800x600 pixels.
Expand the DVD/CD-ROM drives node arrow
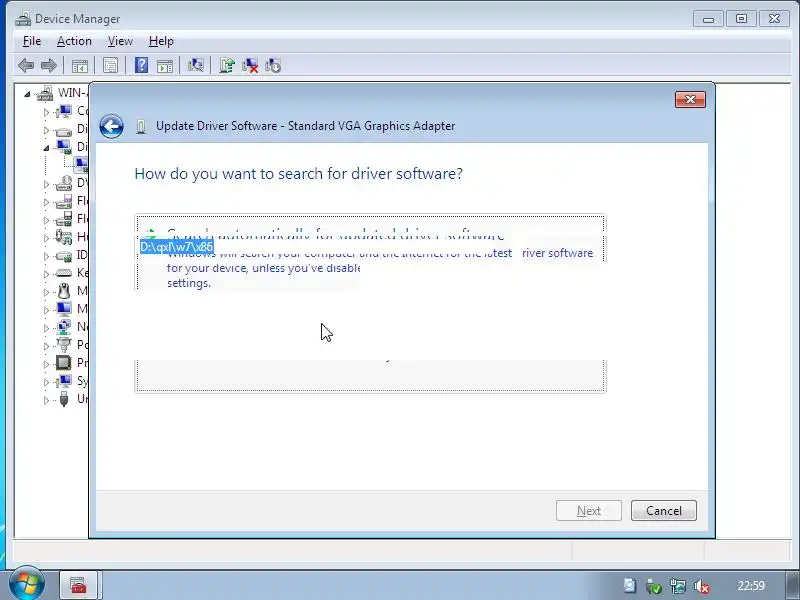coord(46,184)
